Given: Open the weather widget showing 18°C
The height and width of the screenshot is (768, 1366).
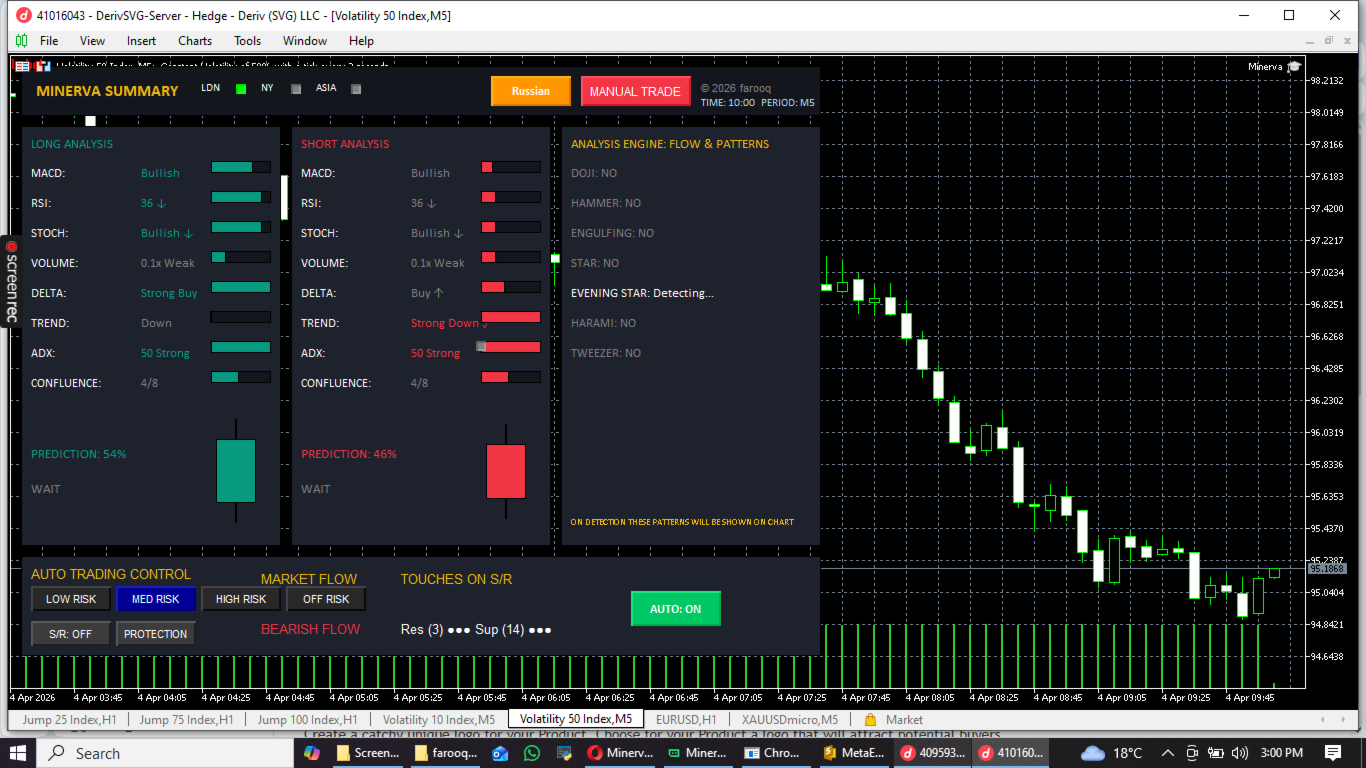Looking at the screenshot, I should [x=1111, y=753].
